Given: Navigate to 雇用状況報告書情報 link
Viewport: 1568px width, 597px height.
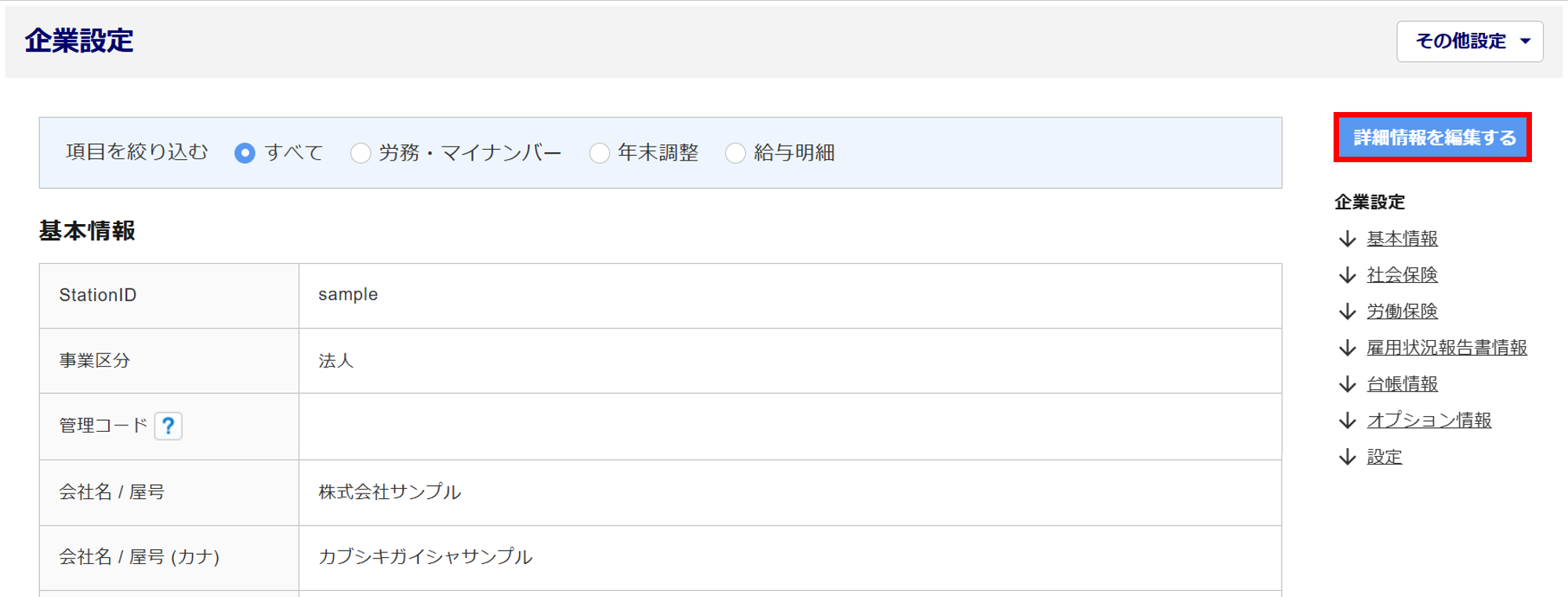Looking at the screenshot, I should 1446,348.
